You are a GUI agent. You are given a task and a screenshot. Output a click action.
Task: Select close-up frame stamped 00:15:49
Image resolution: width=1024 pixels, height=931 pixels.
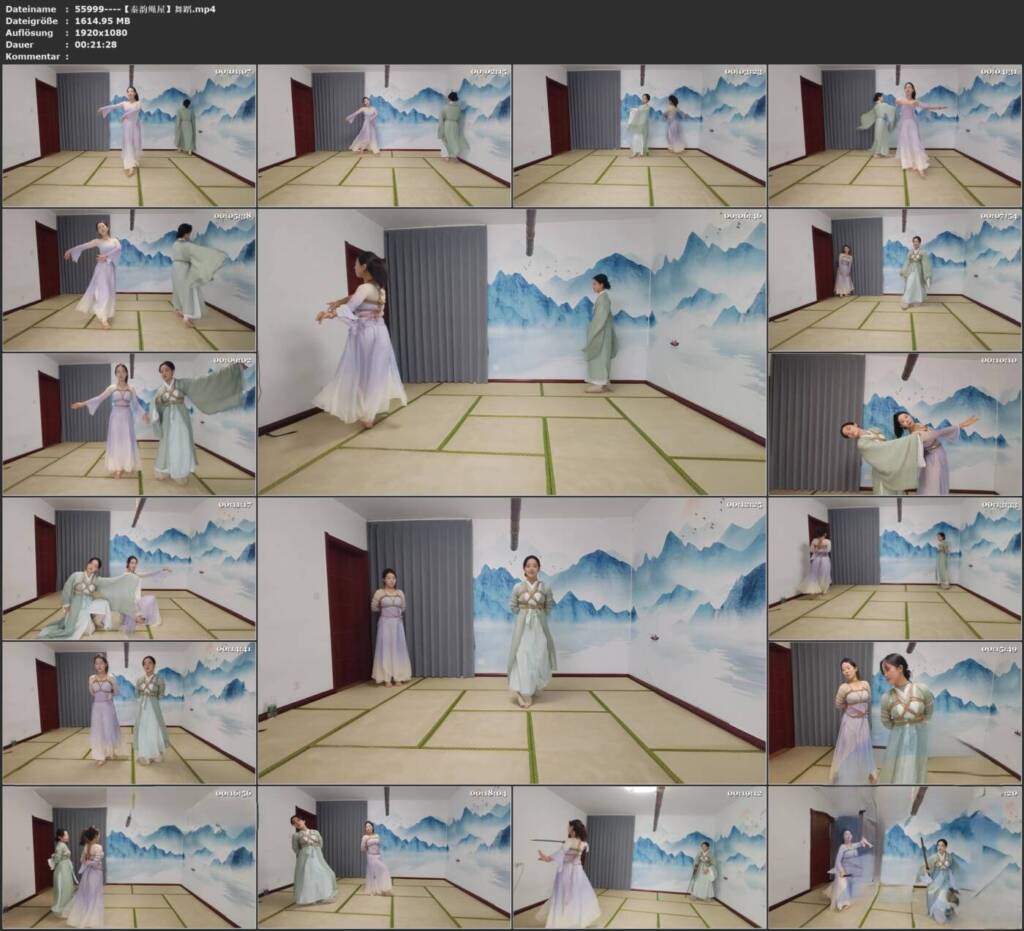(895, 713)
